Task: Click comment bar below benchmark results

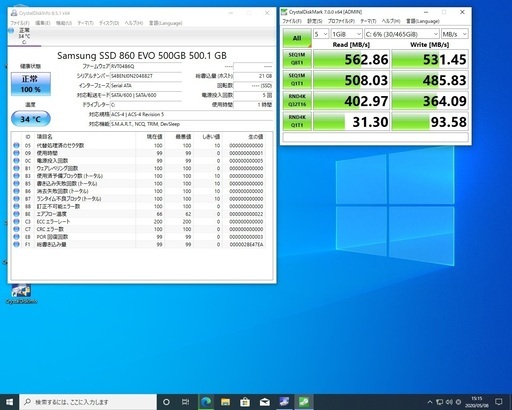Action: pyautogui.click(x=376, y=137)
